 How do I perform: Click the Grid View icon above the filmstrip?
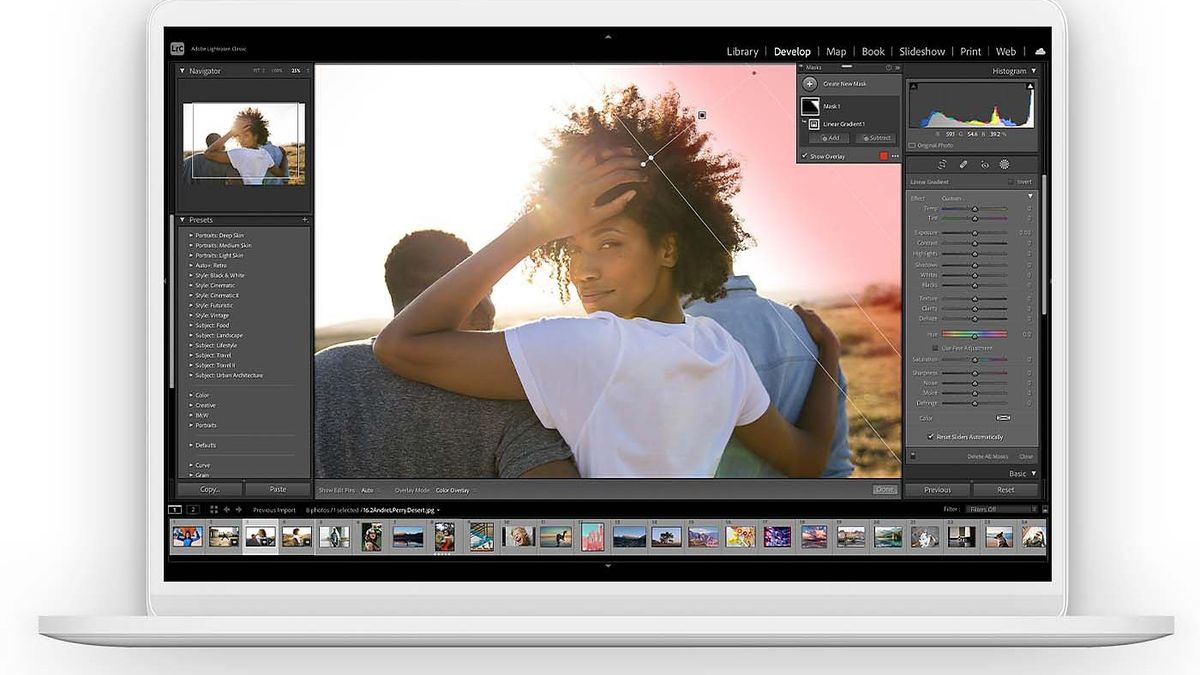point(214,509)
